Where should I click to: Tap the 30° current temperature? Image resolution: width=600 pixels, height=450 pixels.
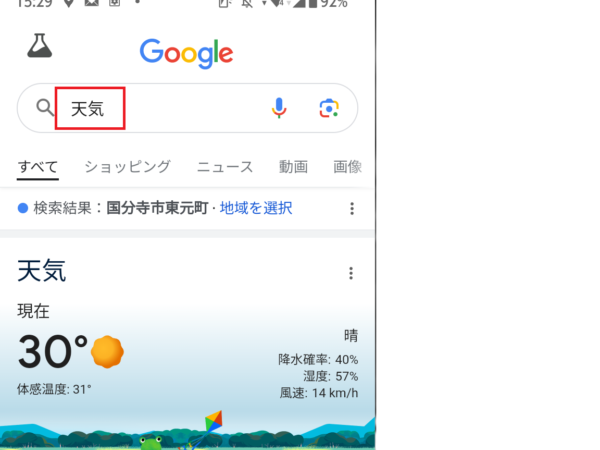(53, 352)
